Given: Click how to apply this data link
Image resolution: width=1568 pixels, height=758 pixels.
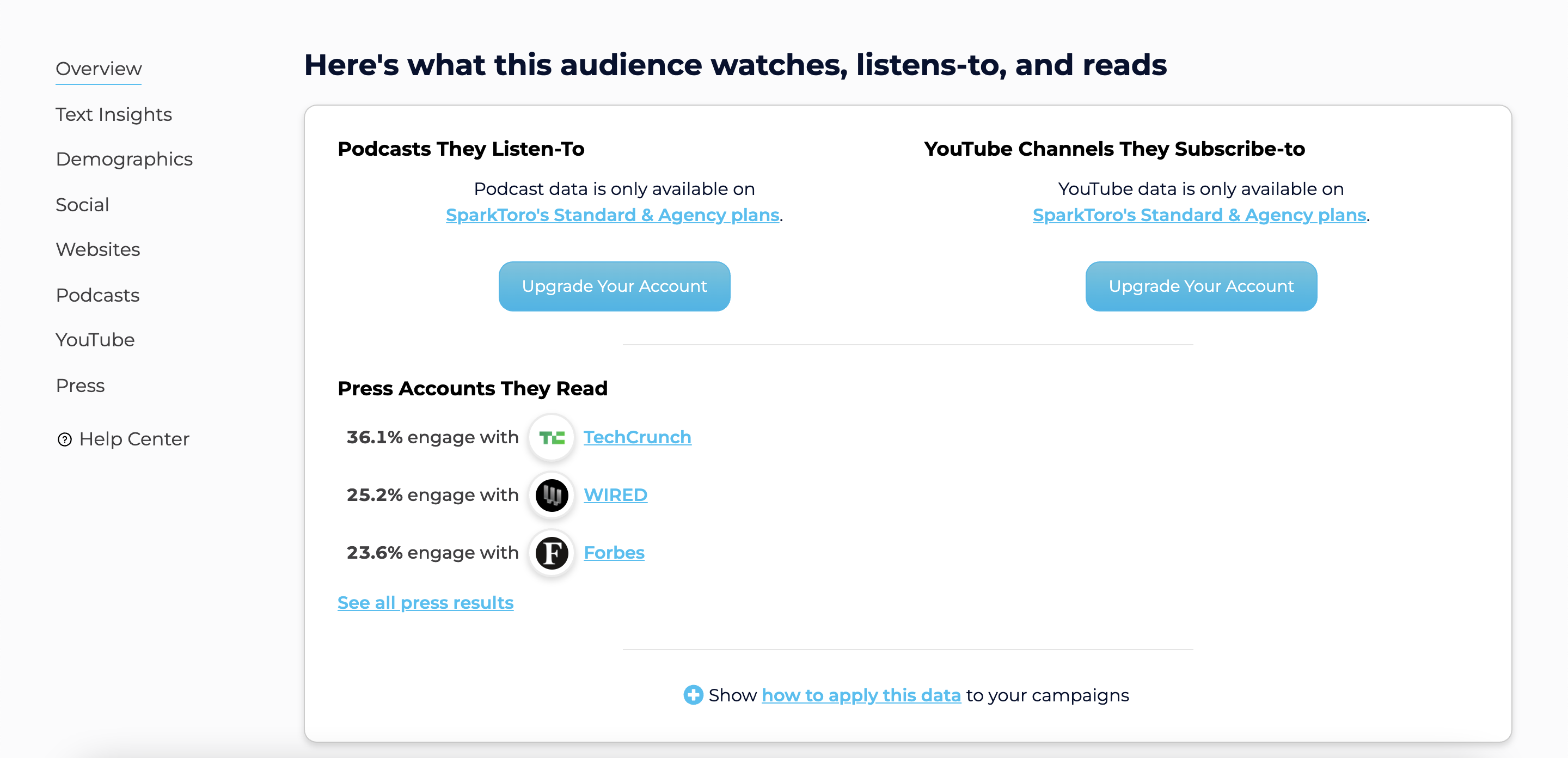Looking at the screenshot, I should 861,695.
